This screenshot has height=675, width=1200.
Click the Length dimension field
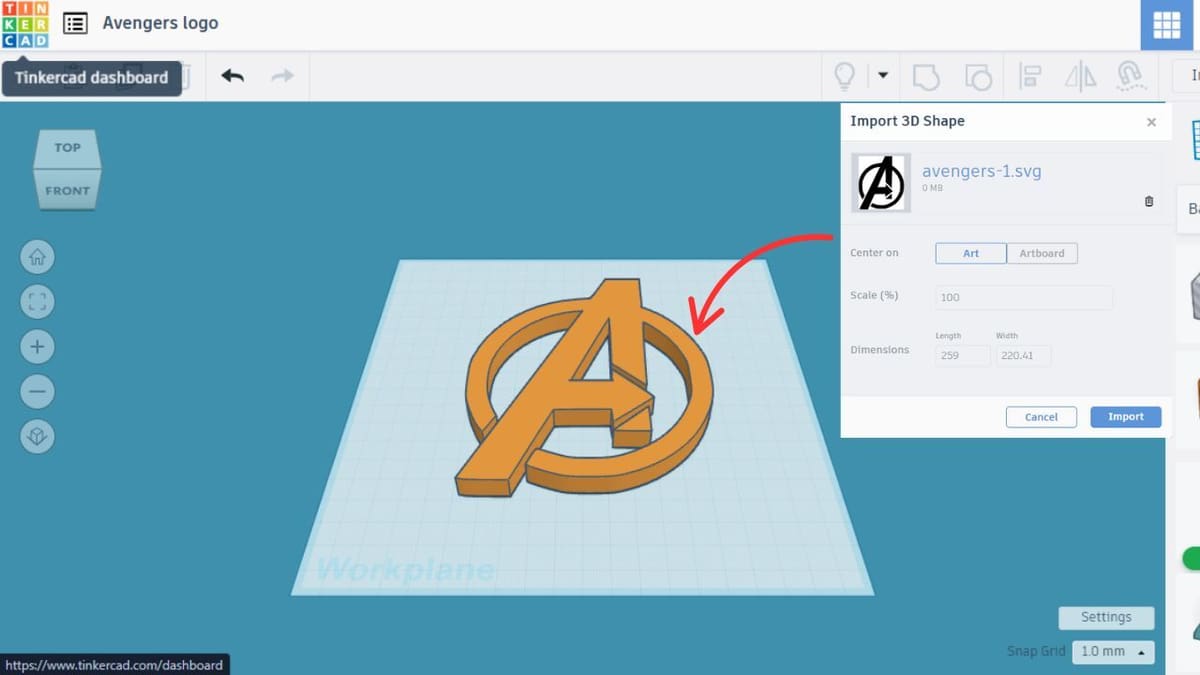pyautogui.click(x=963, y=355)
